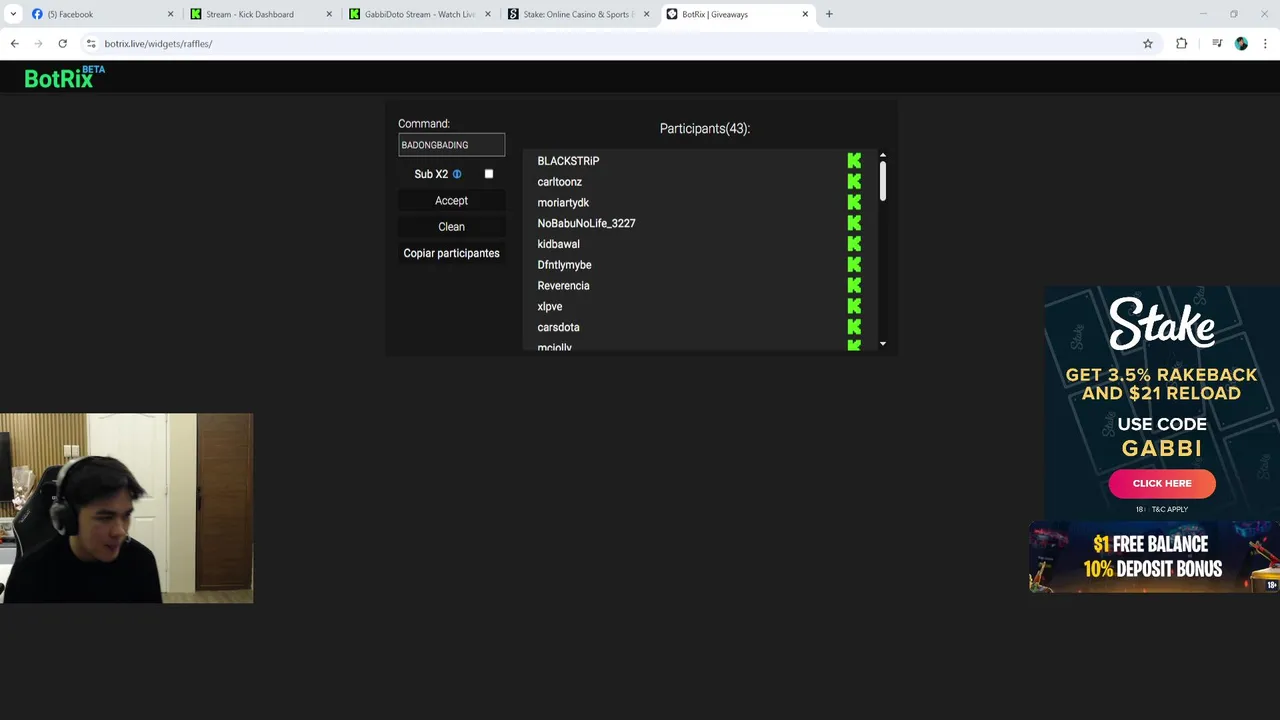This screenshot has height=720, width=1280.
Task: Close the GabbiDoto Stream tab
Action: coord(488,14)
